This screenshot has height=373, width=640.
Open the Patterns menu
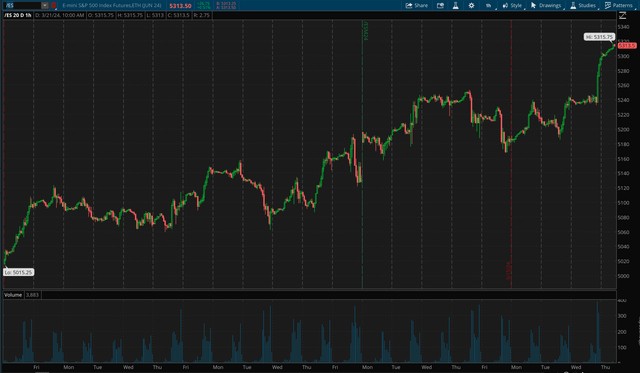coord(618,5)
